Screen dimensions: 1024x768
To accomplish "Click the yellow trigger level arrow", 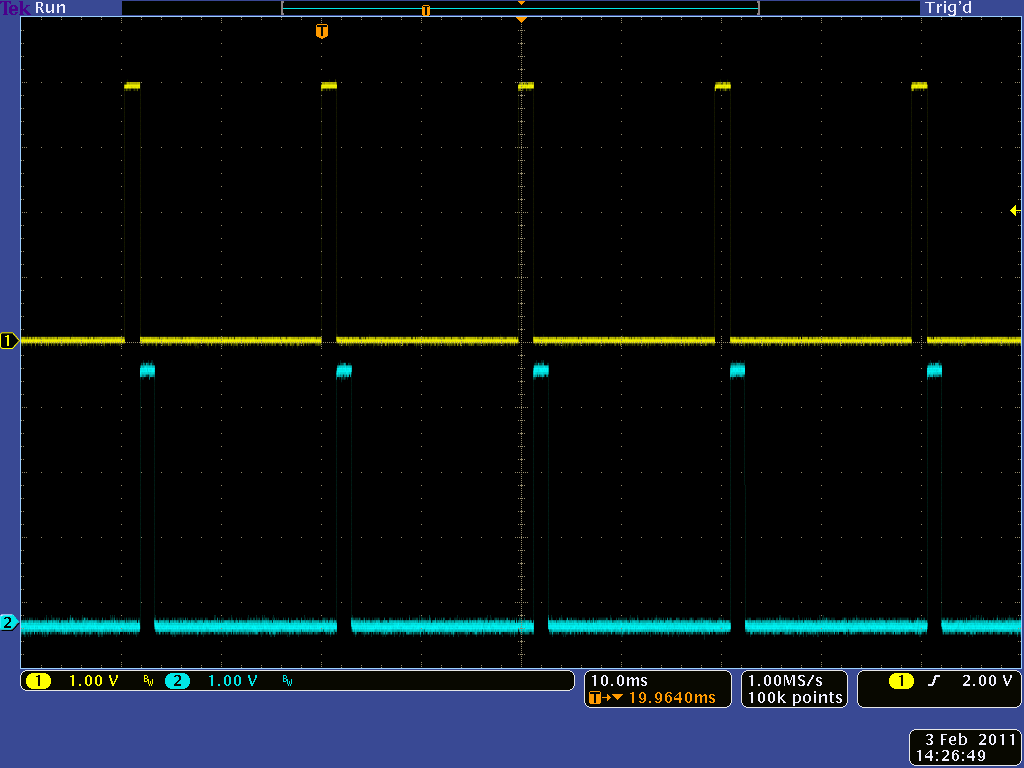I will (x=1015, y=210).
